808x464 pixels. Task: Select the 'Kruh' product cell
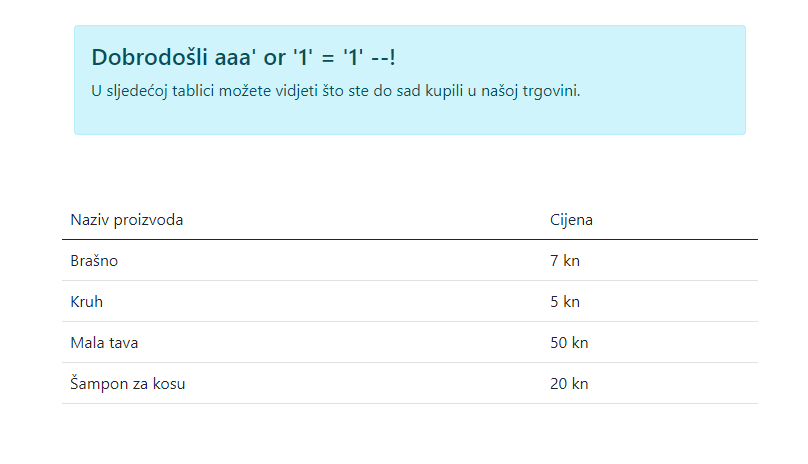click(x=87, y=302)
